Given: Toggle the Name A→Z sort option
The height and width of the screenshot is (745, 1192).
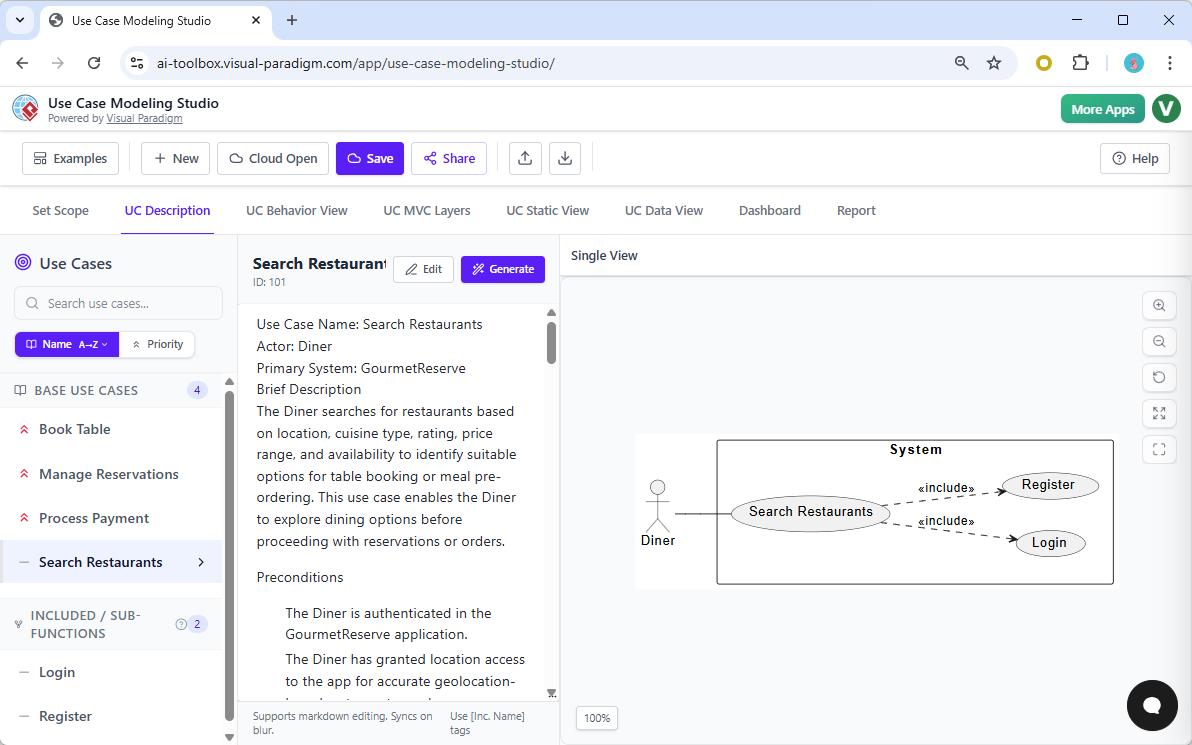Looking at the screenshot, I should (x=60, y=344).
